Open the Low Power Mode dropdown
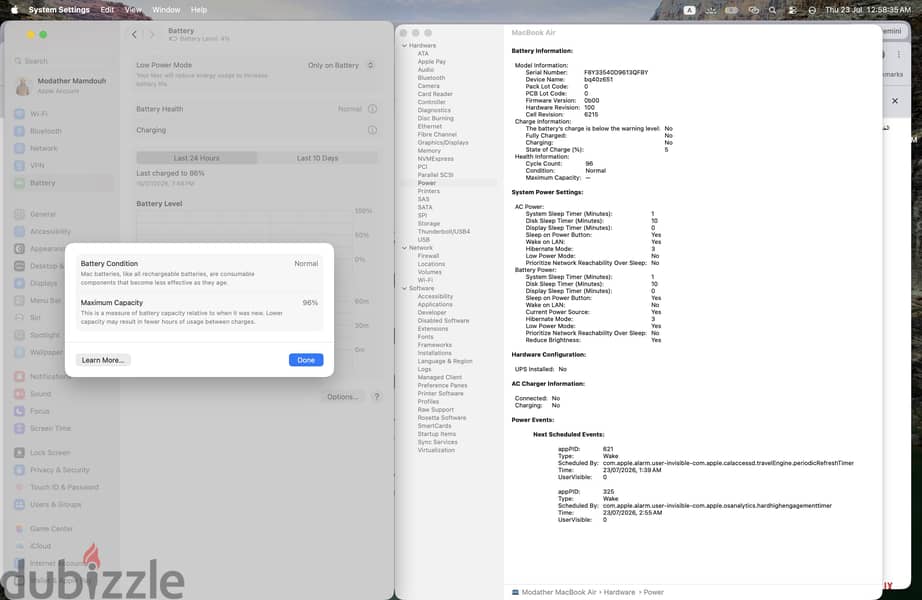 (x=340, y=65)
